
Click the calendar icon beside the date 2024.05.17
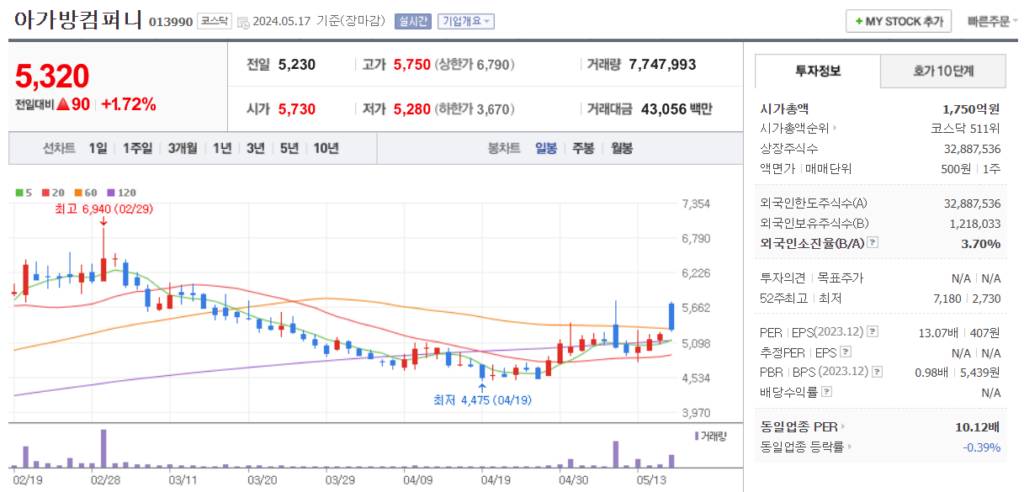click(x=243, y=22)
